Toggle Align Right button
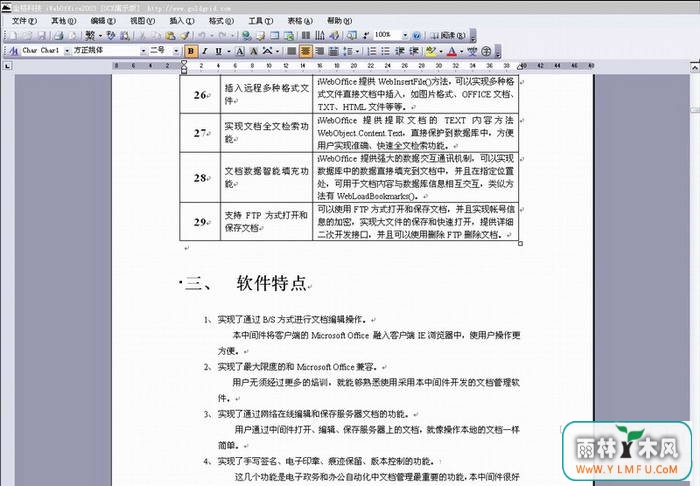This screenshot has height=486, width=700. 320,51
